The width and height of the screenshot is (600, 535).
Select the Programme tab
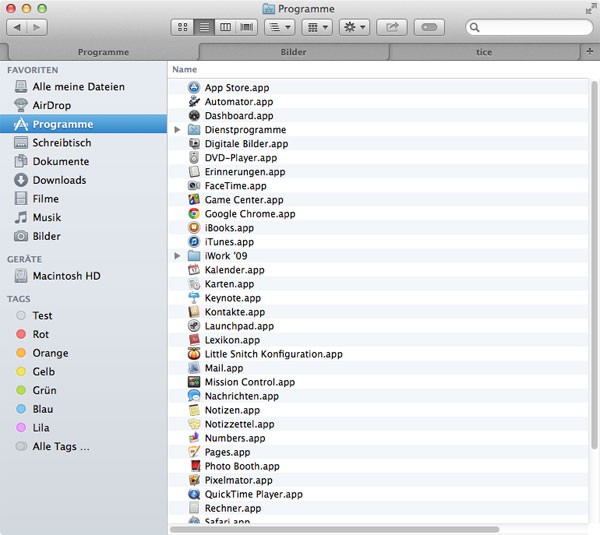(x=103, y=52)
